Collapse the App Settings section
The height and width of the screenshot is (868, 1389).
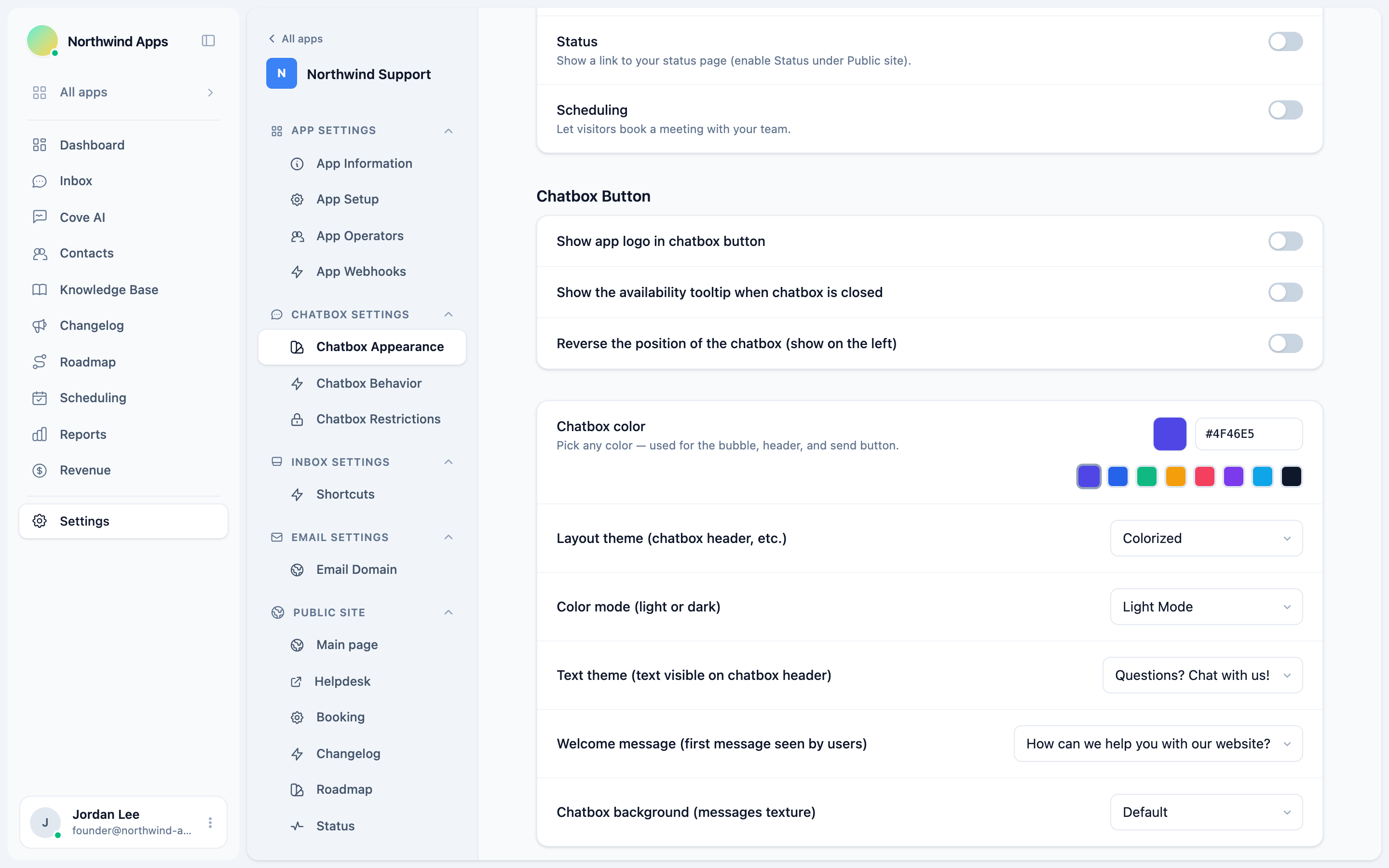(448, 131)
